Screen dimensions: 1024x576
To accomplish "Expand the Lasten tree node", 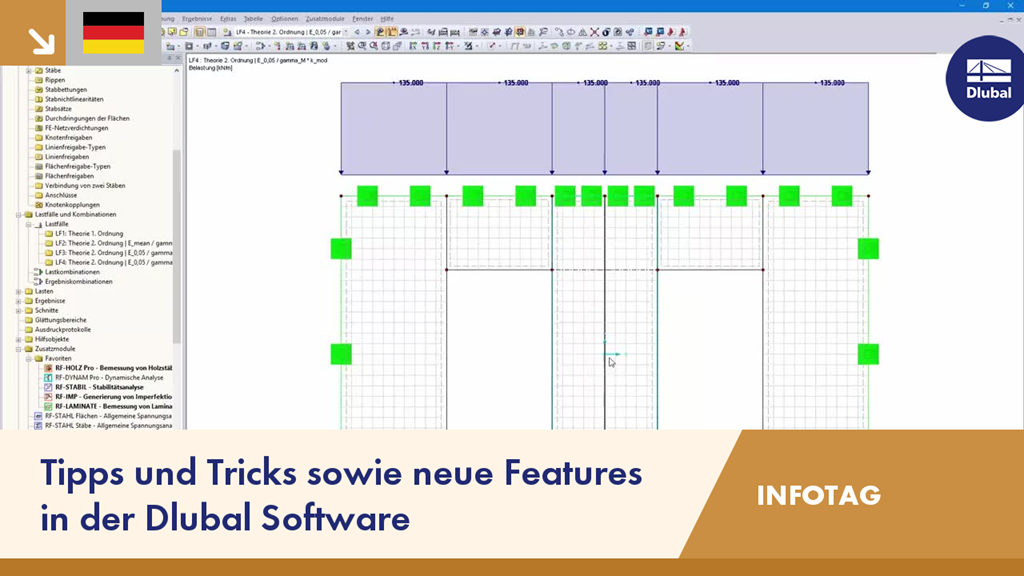I will [x=19, y=291].
